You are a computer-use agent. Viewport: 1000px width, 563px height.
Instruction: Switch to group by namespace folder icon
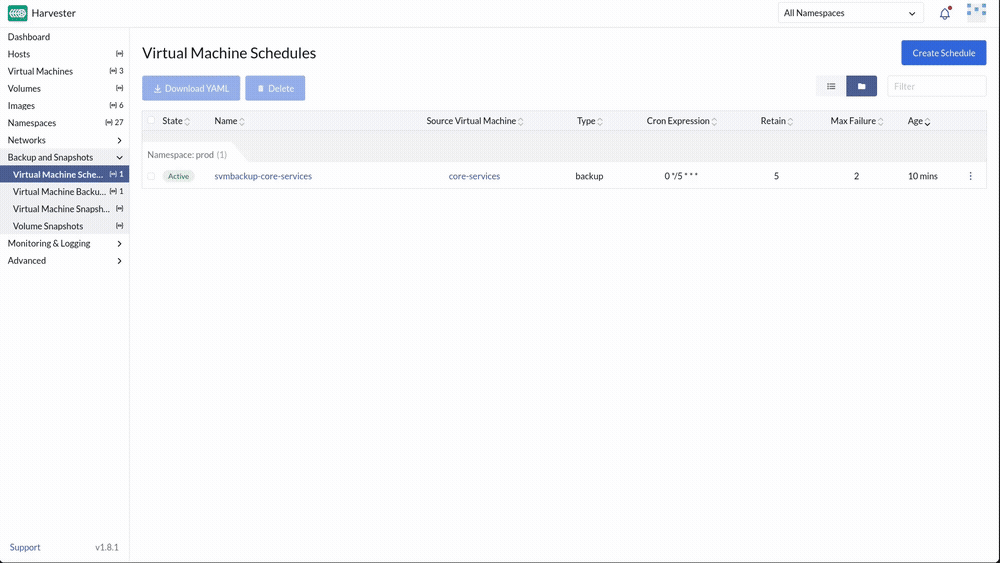tap(862, 86)
